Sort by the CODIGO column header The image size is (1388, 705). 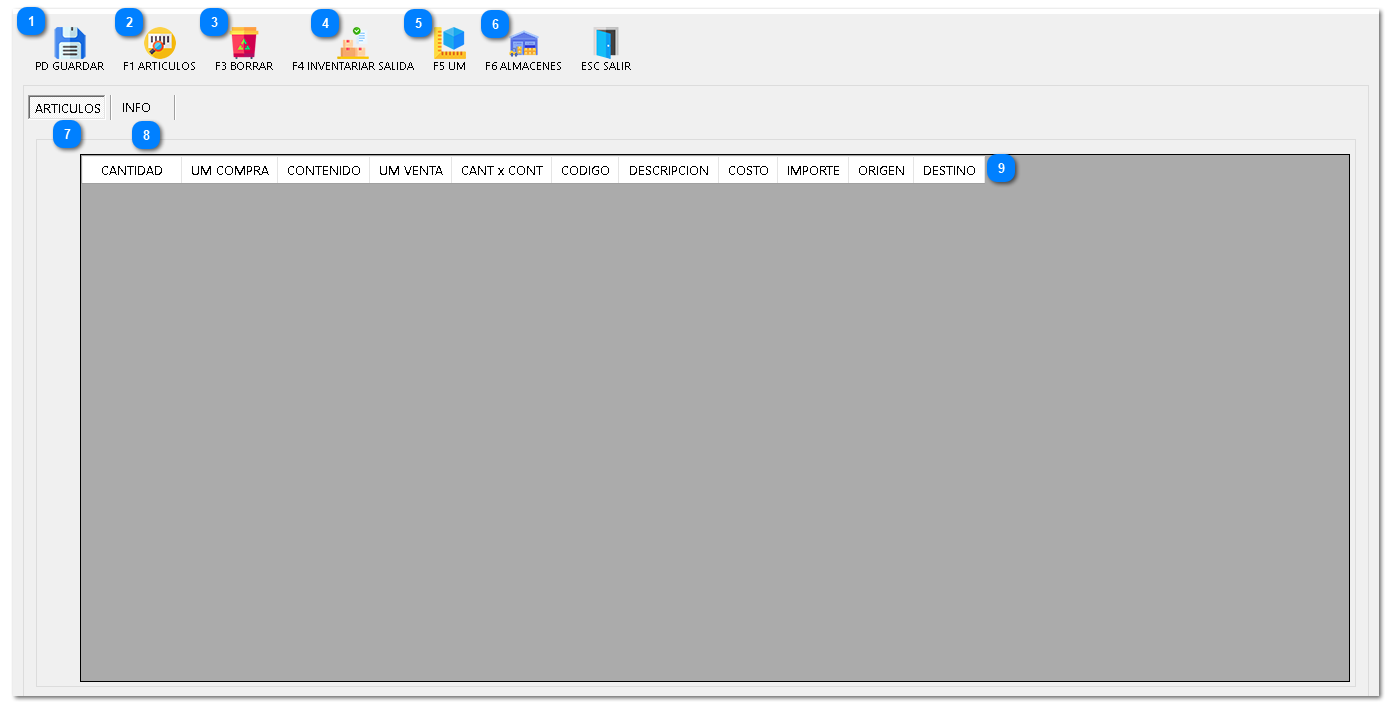pos(585,171)
